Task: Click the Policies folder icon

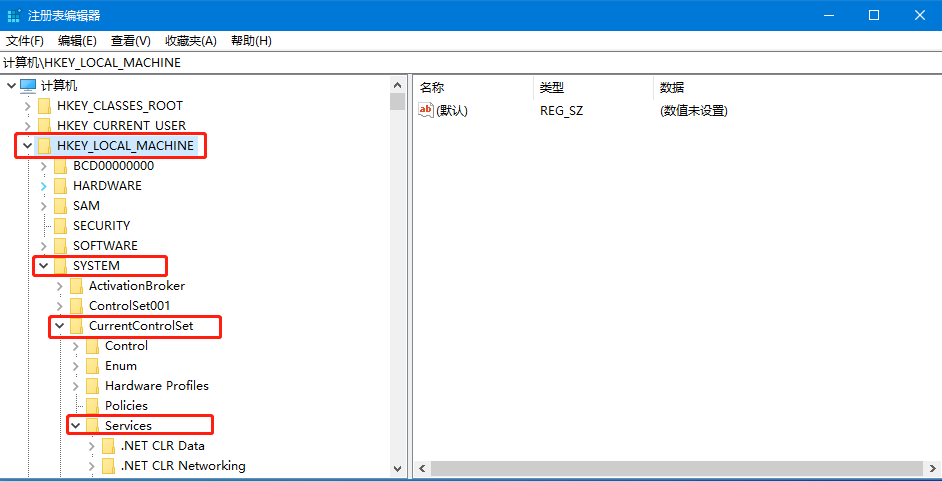Action: (x=92, y=406)
